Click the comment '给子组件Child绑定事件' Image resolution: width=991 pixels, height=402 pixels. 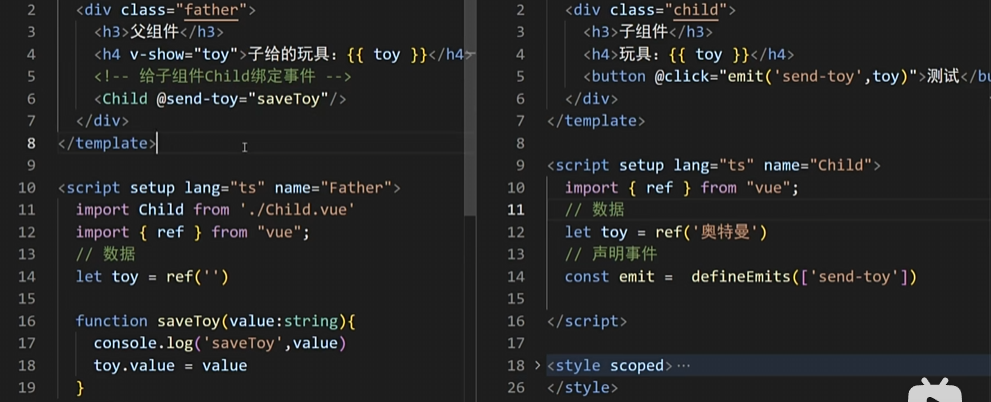(x=227, y=76)
